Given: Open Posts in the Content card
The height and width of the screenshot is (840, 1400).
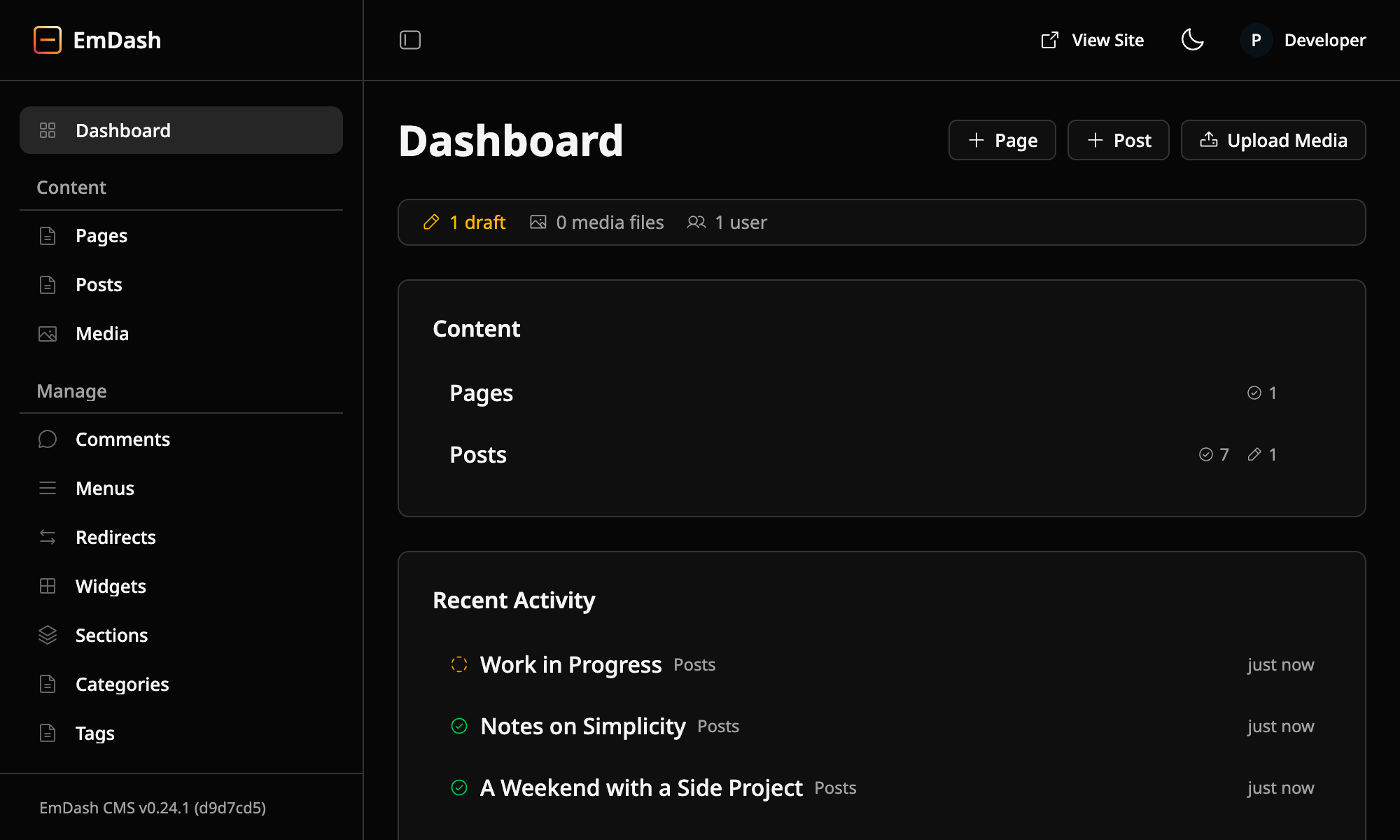Looking at the screenshot, I should coord(881,454).
